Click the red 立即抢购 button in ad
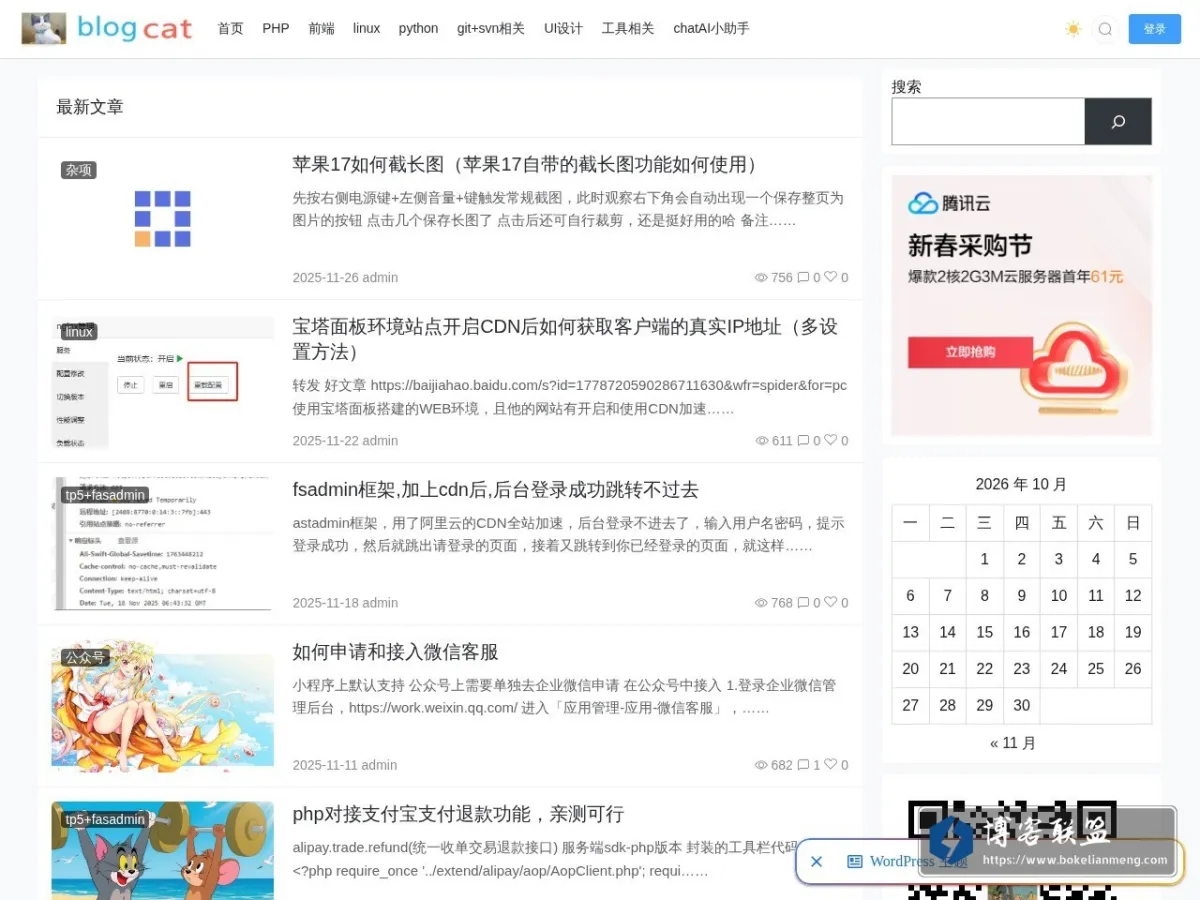Viewport: 1200px width, 900px height. (x=970, y=352)
